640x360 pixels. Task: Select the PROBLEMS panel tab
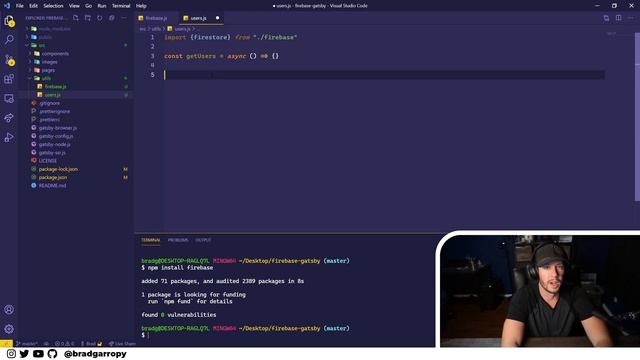point(178,240)
